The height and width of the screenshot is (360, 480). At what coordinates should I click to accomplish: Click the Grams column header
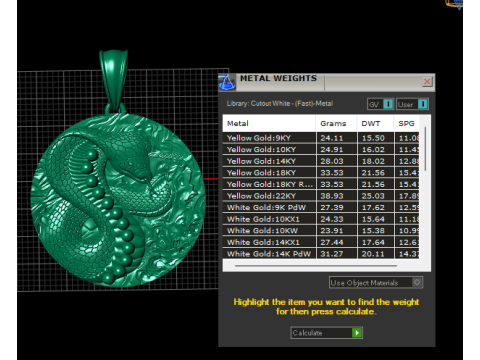pyautogui.click(x=336, y=124)
